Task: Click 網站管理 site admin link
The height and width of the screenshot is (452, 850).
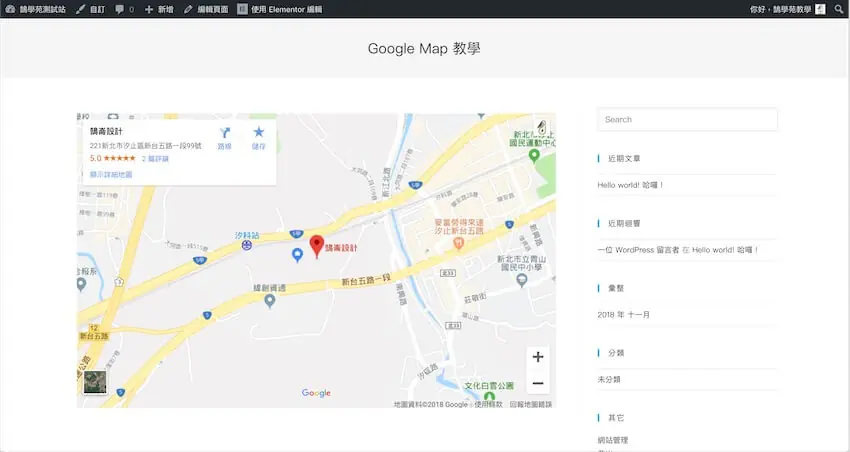Action: click(613, 440)
